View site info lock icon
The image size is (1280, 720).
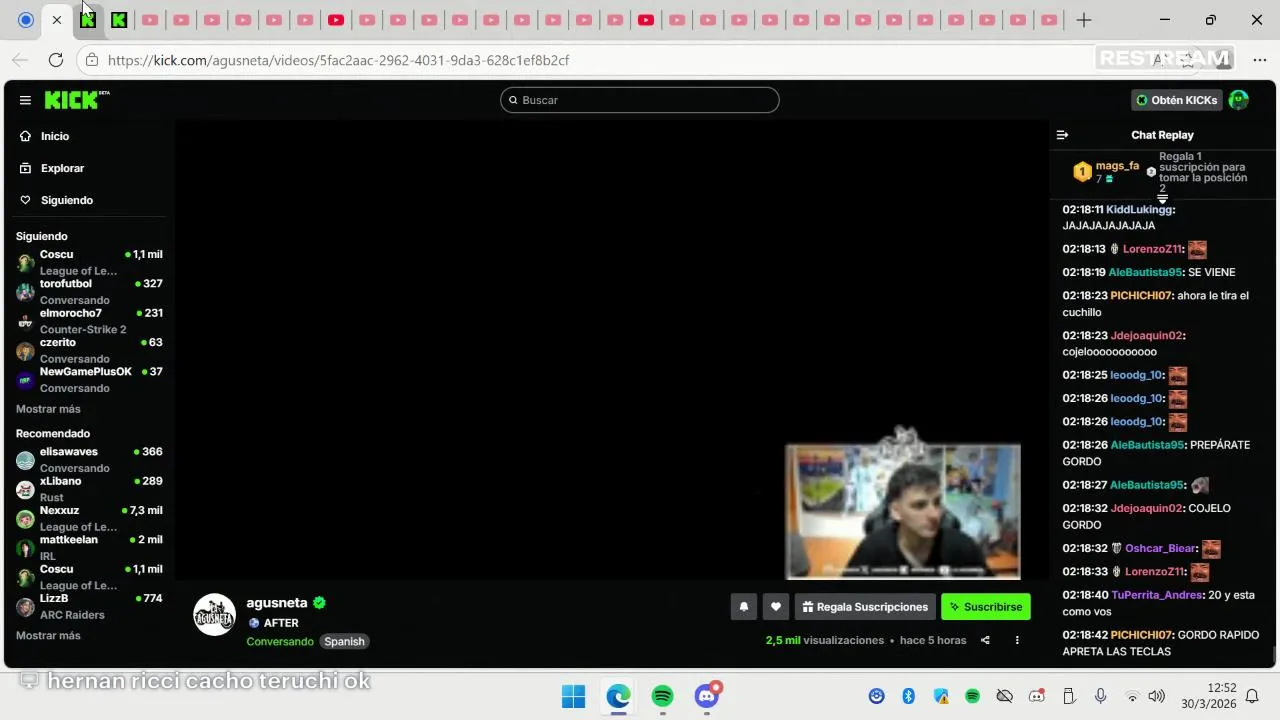coord(91,60)
